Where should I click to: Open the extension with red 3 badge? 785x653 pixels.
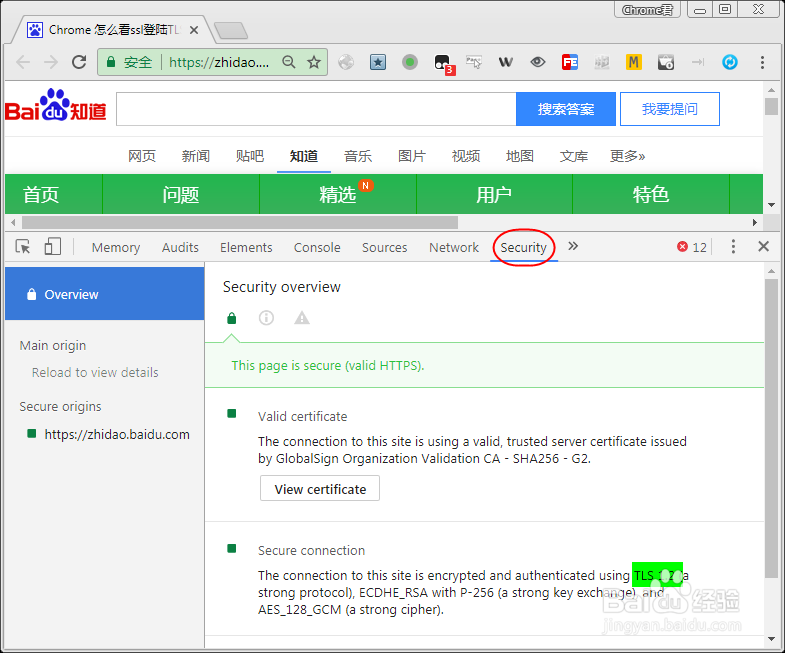(444, 64)
